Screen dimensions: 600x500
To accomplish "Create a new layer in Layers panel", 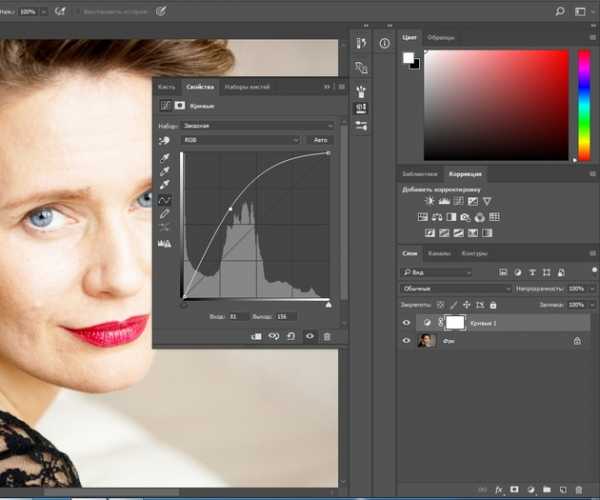I will [x=563, y=490].
